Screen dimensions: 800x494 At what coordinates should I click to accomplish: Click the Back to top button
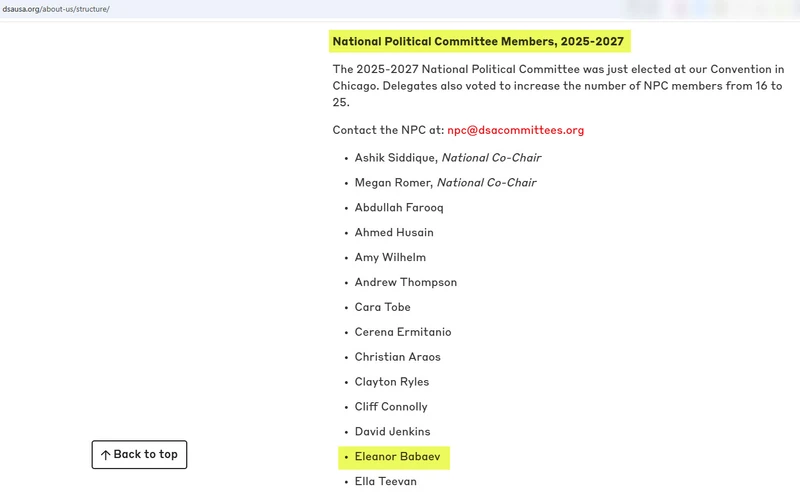(139, 455)
